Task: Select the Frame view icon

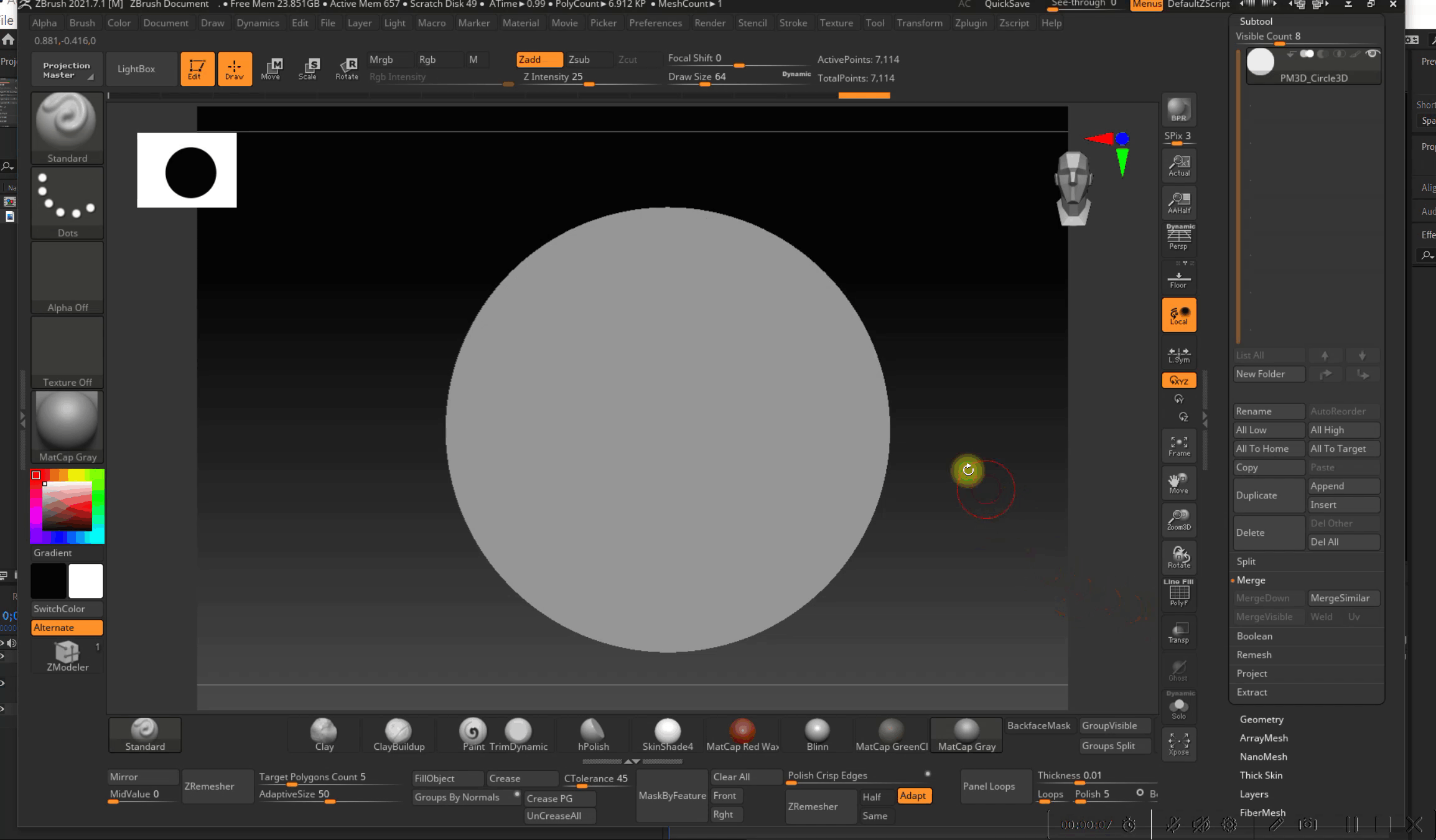Action: [x=1178, y=446]
